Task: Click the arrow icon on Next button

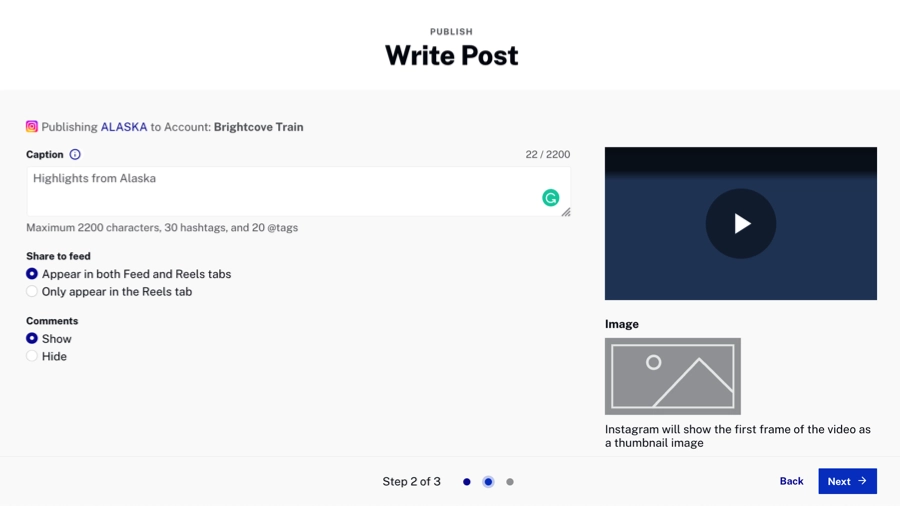Action: click(862, 481)
